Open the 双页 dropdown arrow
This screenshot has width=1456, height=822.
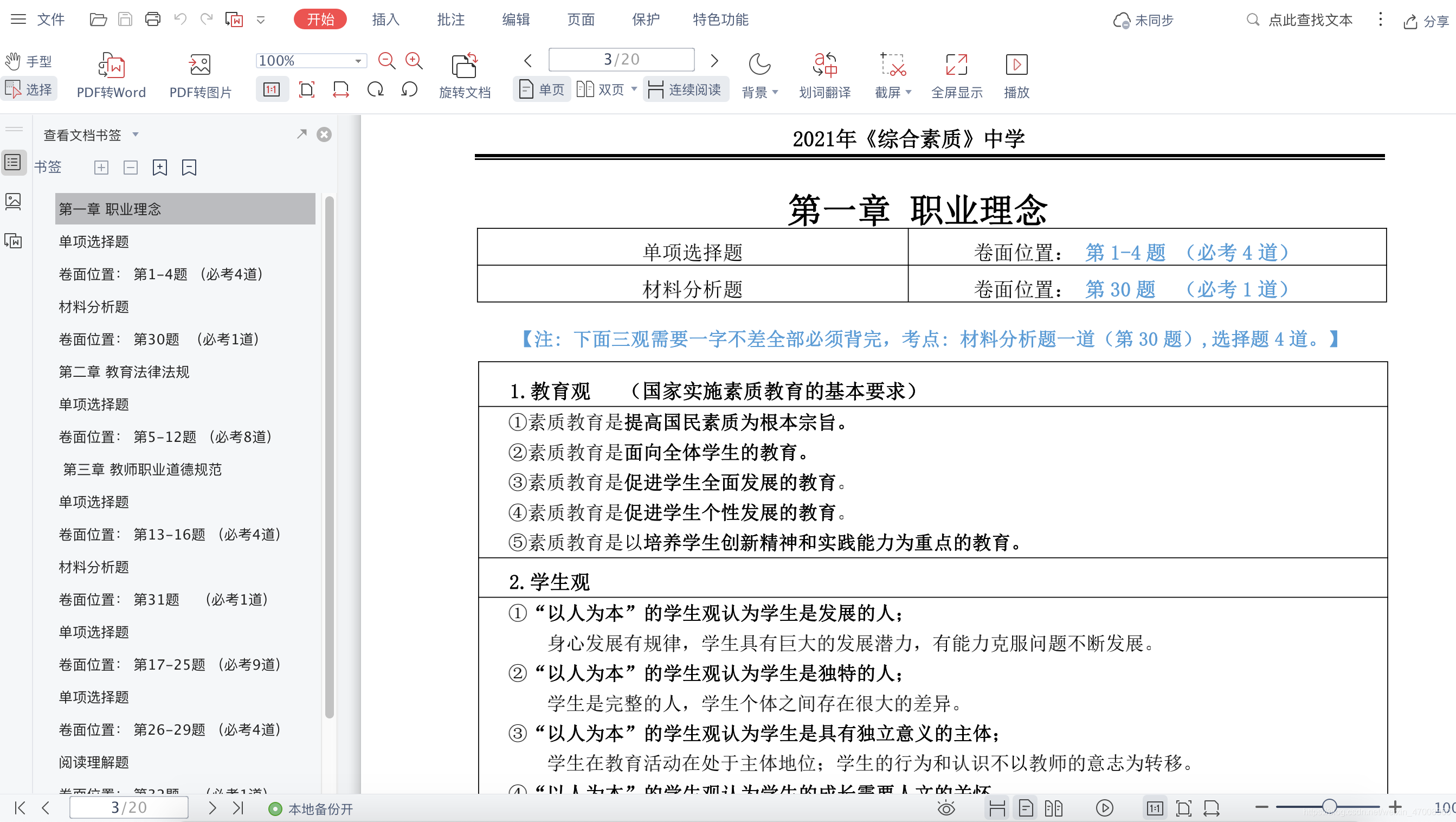[x=634, y=89]
